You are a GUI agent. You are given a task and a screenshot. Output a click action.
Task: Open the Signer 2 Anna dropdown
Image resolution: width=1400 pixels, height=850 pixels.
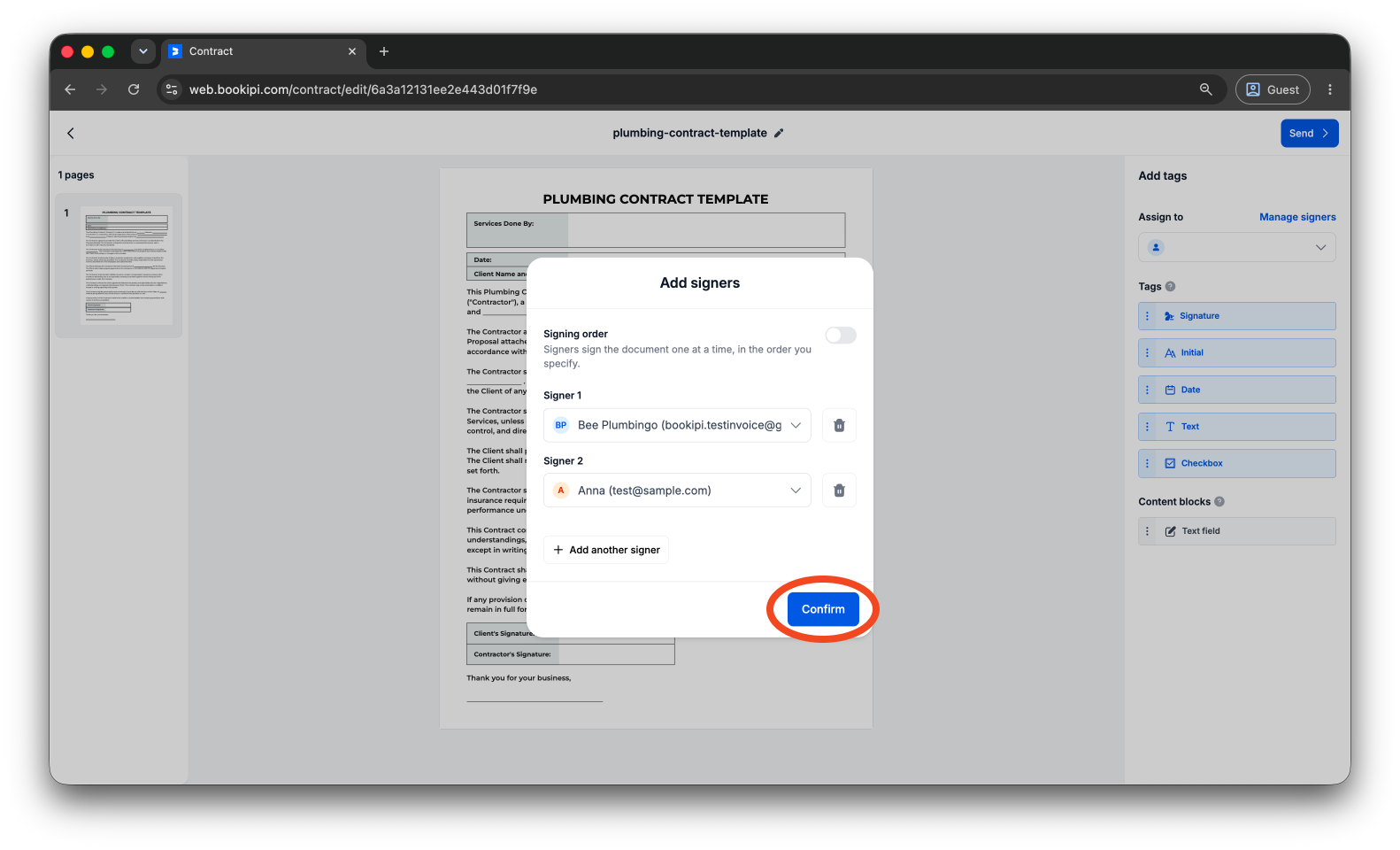(x=677, y=491)
